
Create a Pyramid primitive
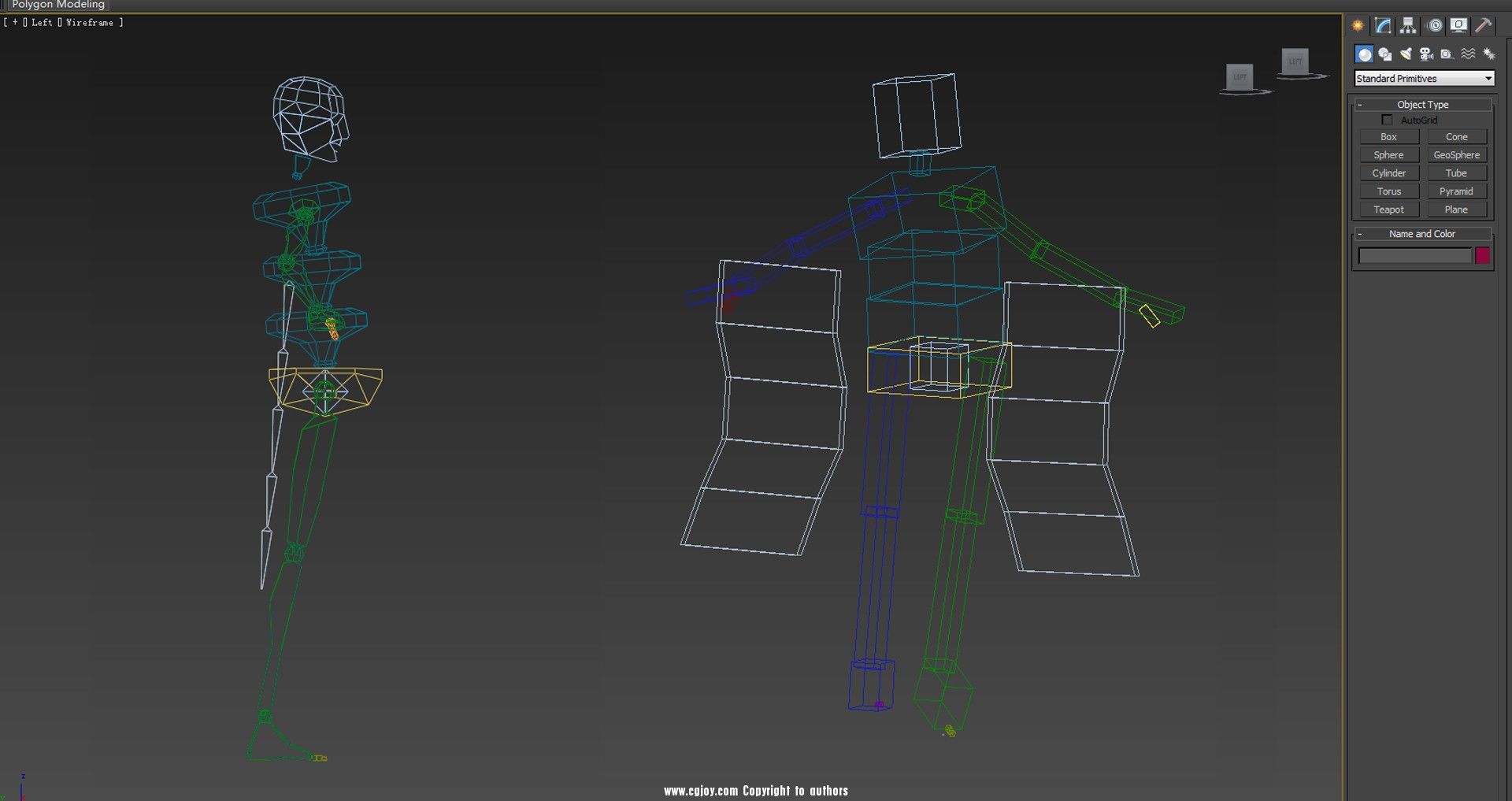(1457, 191)
